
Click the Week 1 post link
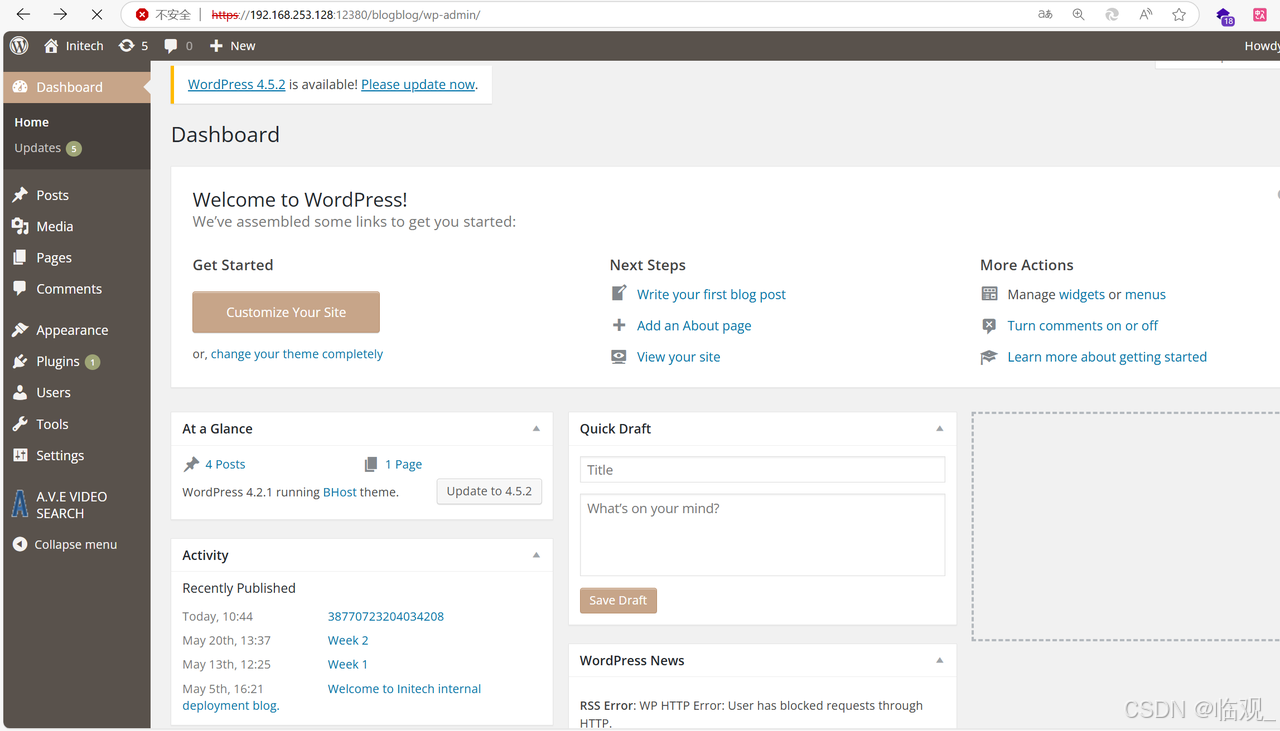348,664
